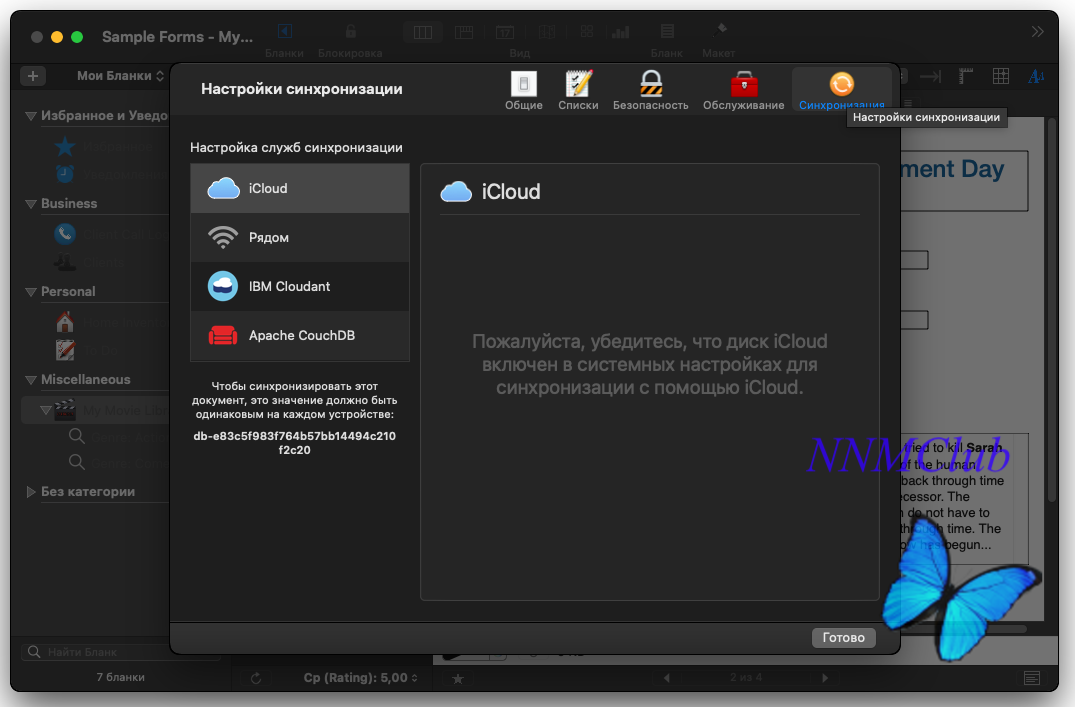Switch to the bar chart view icon
The width and height of the screenshot is (1075, 707).
coord(620,32)
